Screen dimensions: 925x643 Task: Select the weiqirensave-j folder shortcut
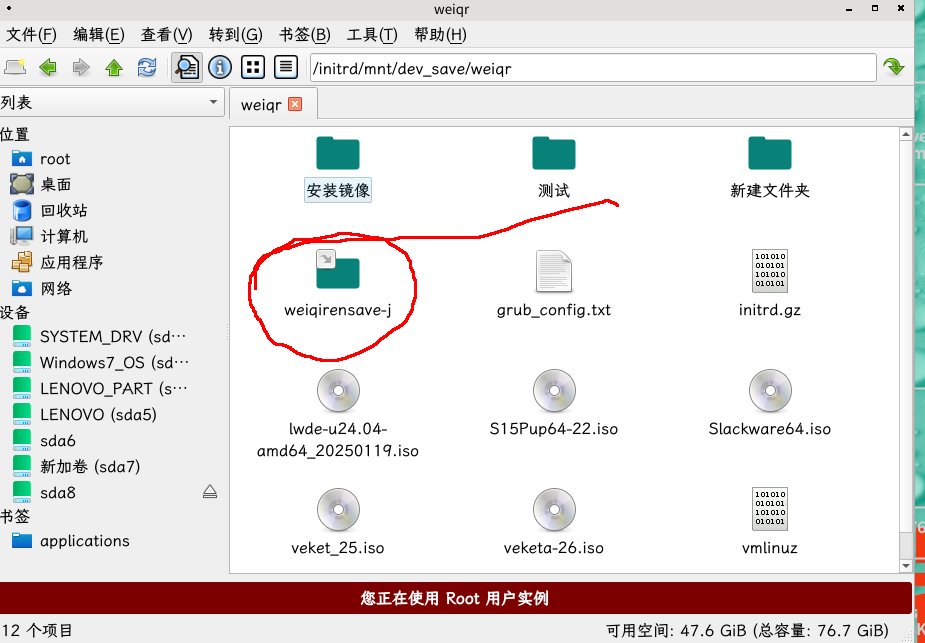[x=338, y=272]
